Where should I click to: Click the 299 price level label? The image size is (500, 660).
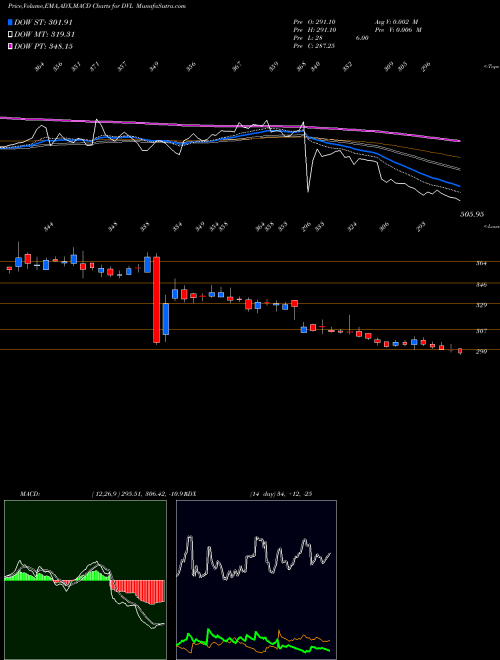click(x=481, y=351)
